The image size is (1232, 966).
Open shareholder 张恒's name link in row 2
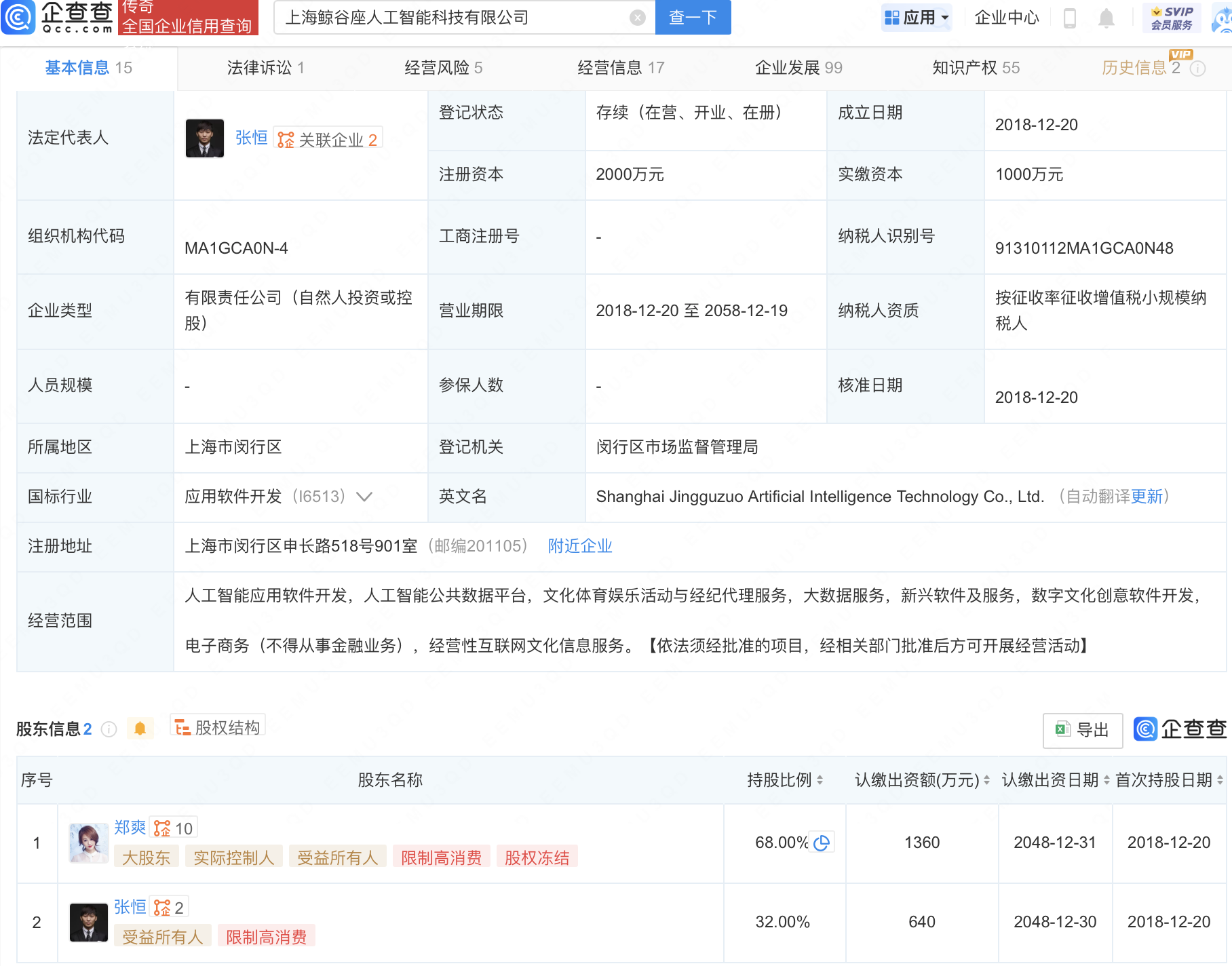pyautogui.click(x=130, y=907)
